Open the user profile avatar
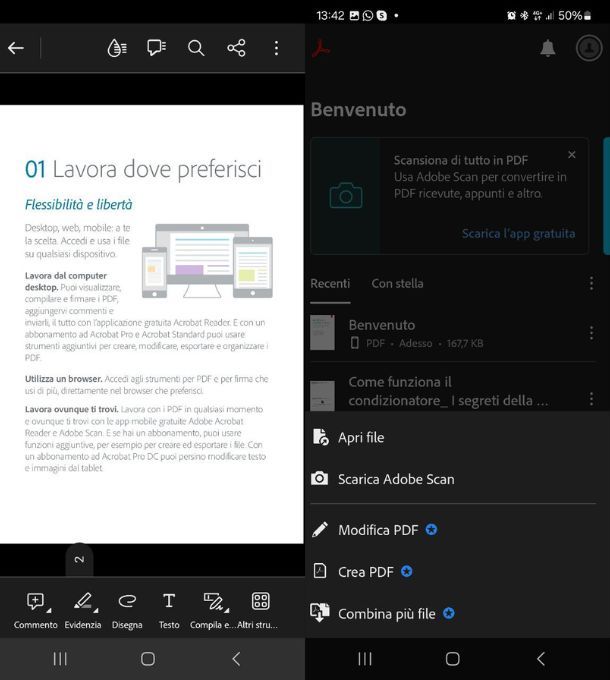 589,48
